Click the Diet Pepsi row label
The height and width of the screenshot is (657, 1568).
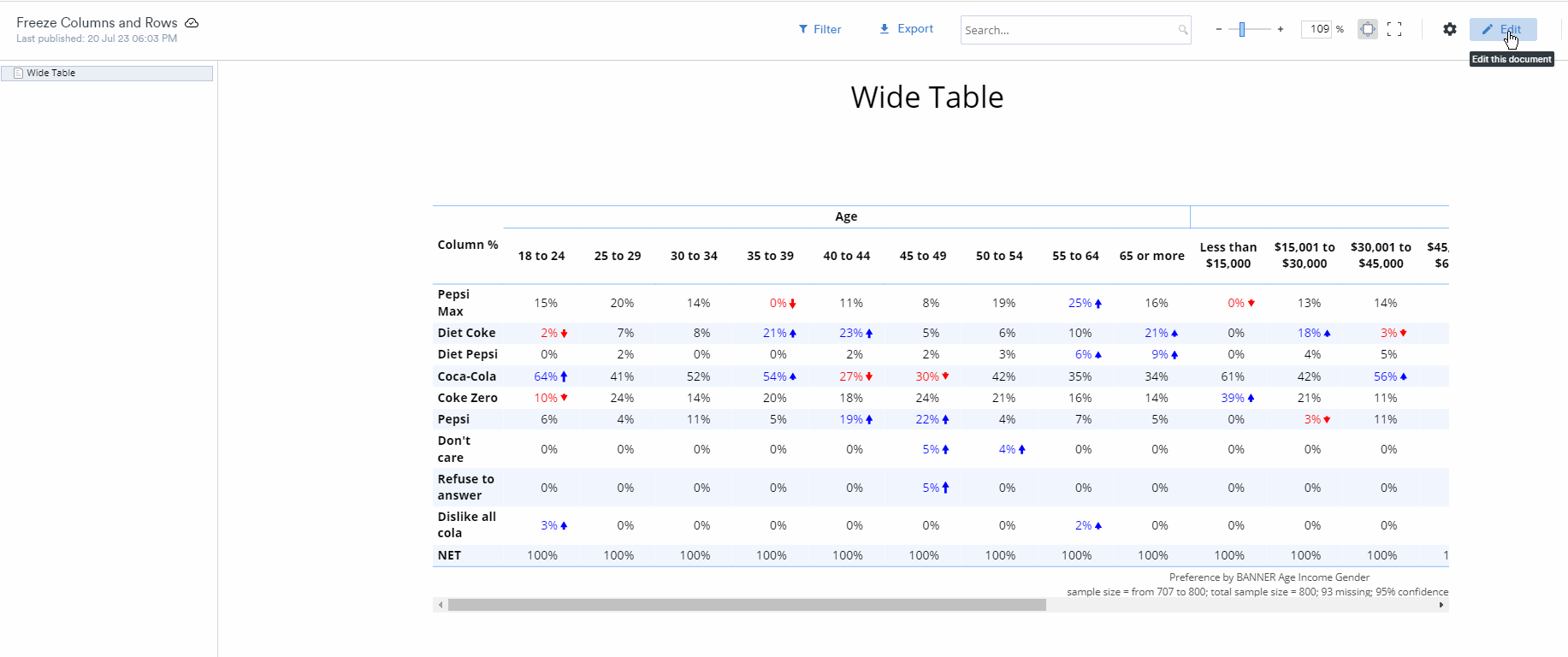(x=467, y=354)
